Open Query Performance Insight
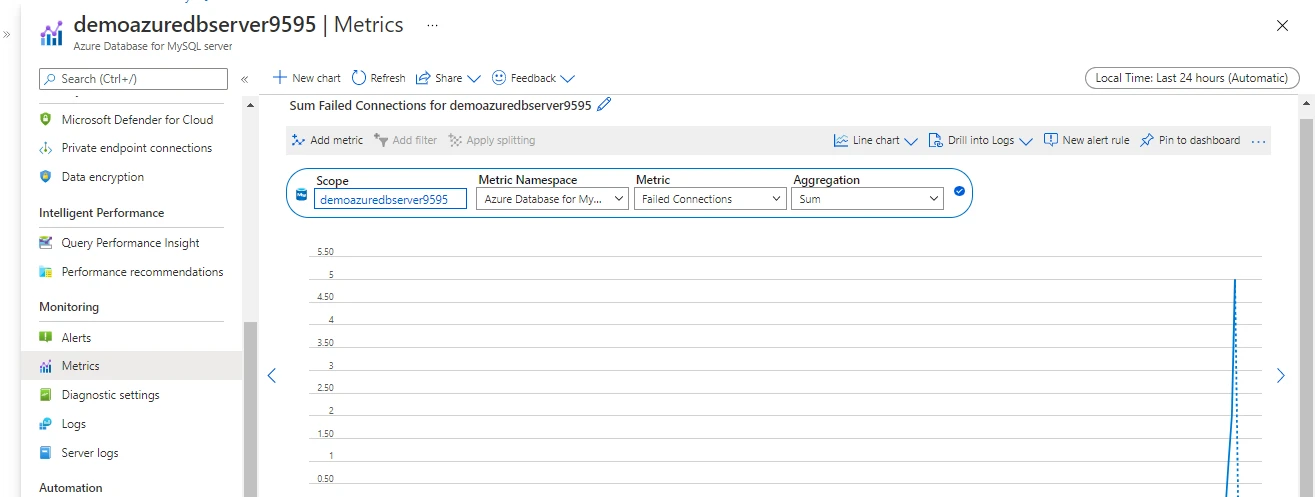1315x497 pixels. pos(130,243)
